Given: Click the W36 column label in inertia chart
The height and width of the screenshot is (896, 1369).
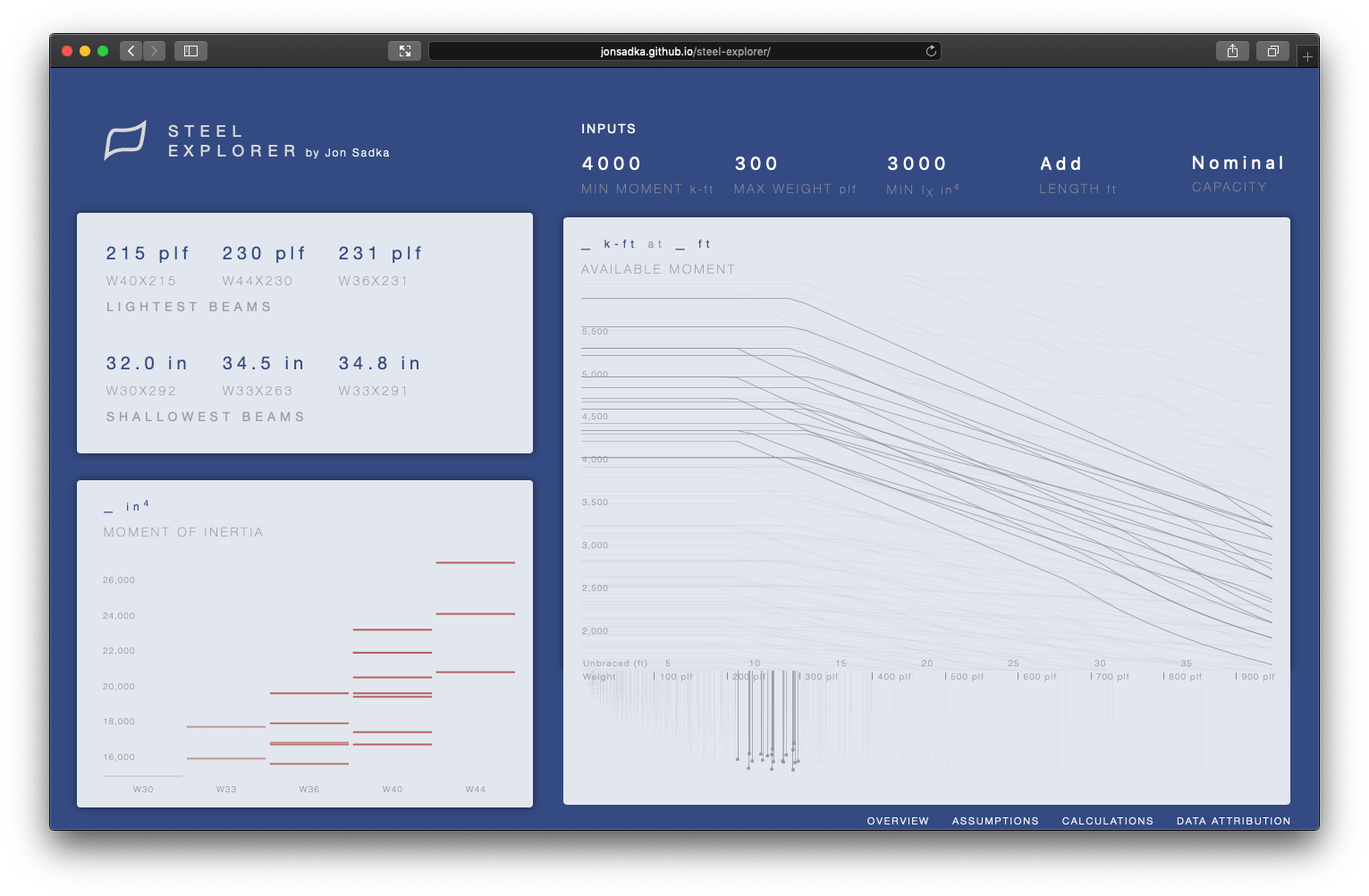Looking at the screenshot, I should [309, 790].
